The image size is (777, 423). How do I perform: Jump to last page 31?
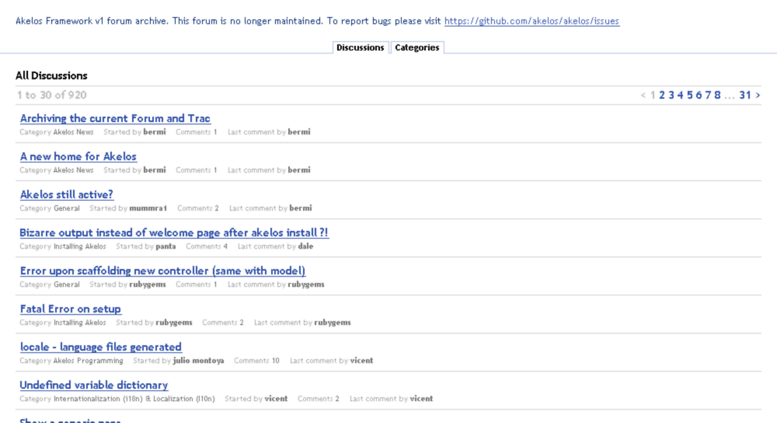click(745, 95)
